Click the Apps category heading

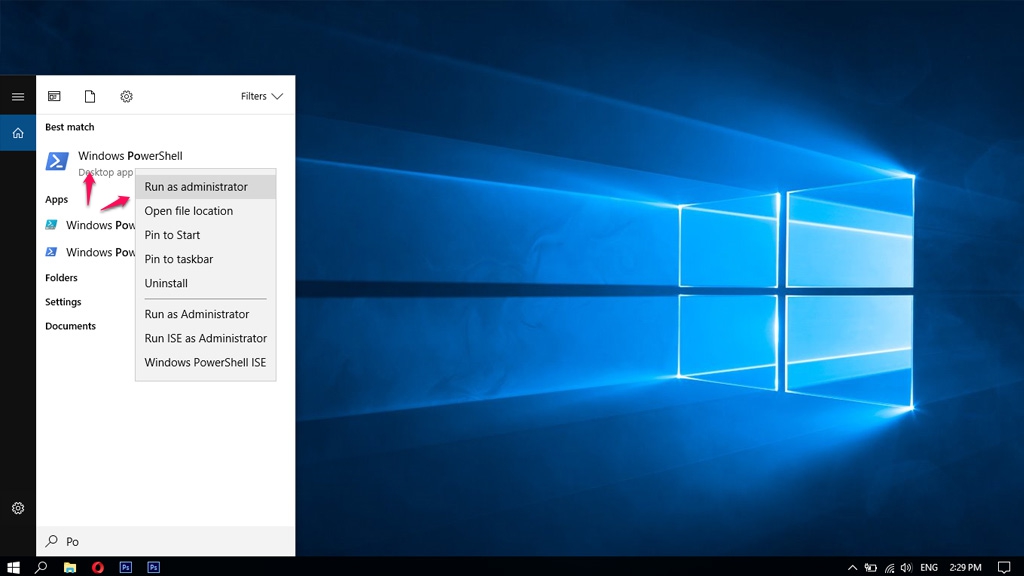tap(56, 199)
